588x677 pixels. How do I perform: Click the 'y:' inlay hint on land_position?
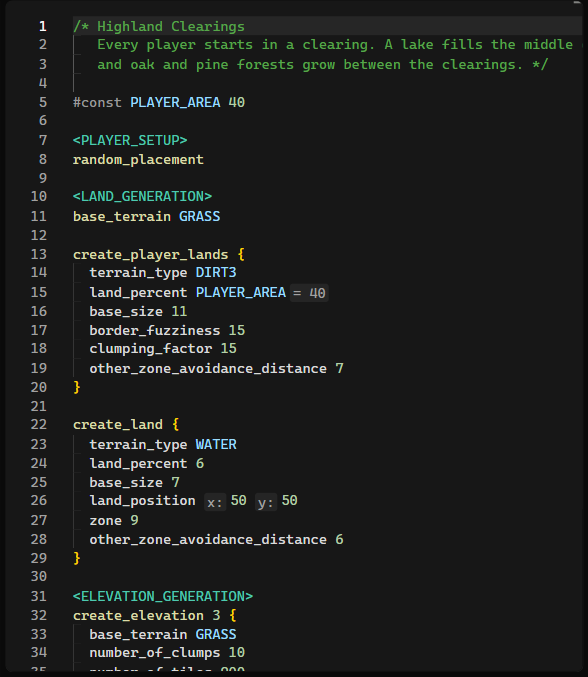[266, 503]
